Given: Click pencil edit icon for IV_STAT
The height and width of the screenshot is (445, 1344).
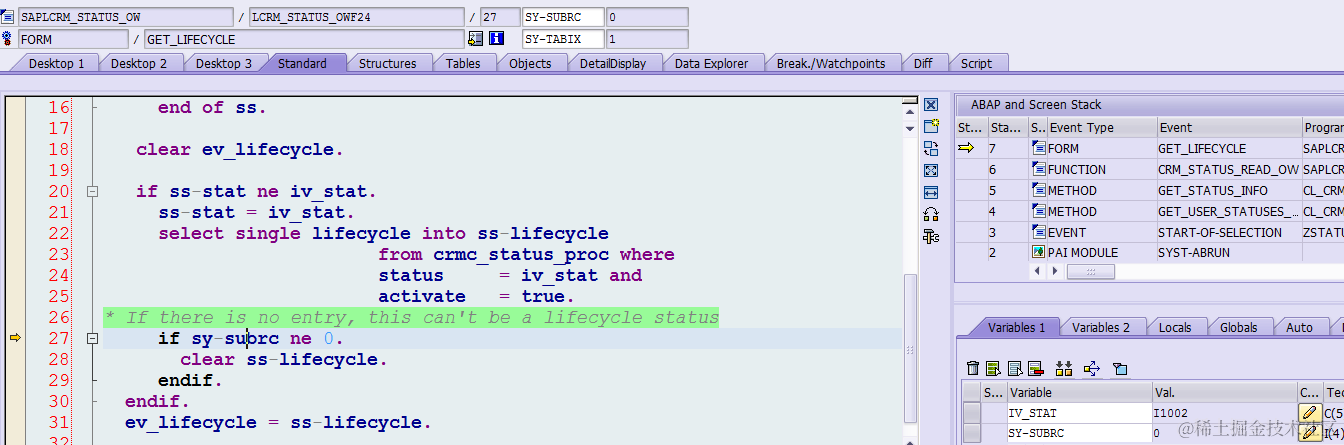Looking at the screenshot, I should [1308, 413].
